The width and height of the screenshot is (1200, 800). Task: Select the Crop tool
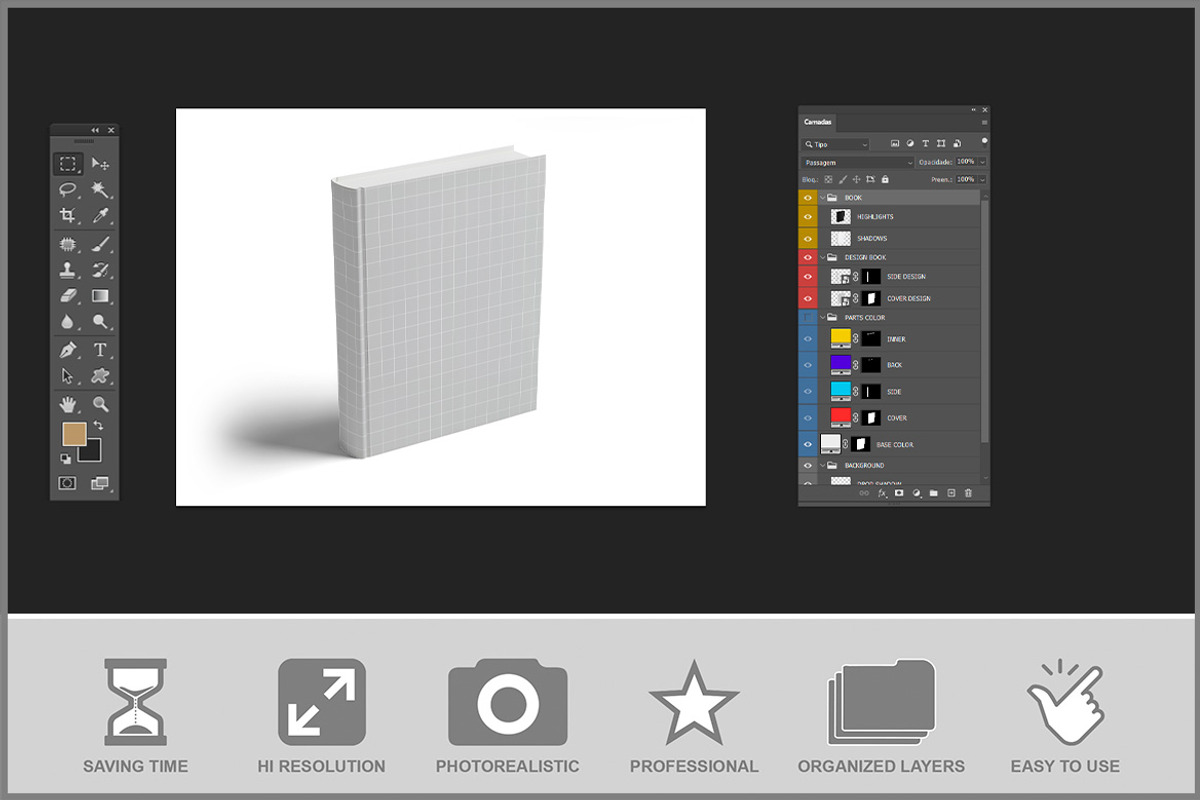68,215
